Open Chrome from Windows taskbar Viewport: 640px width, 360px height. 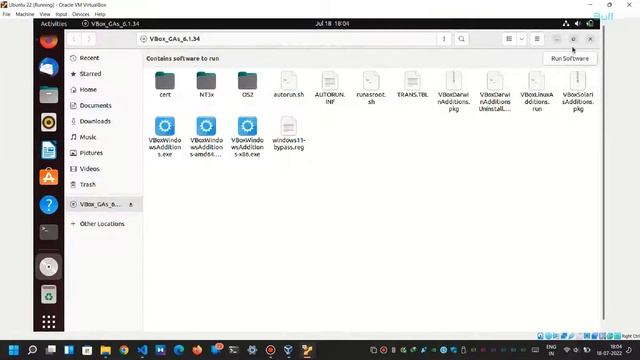point(124,350)
